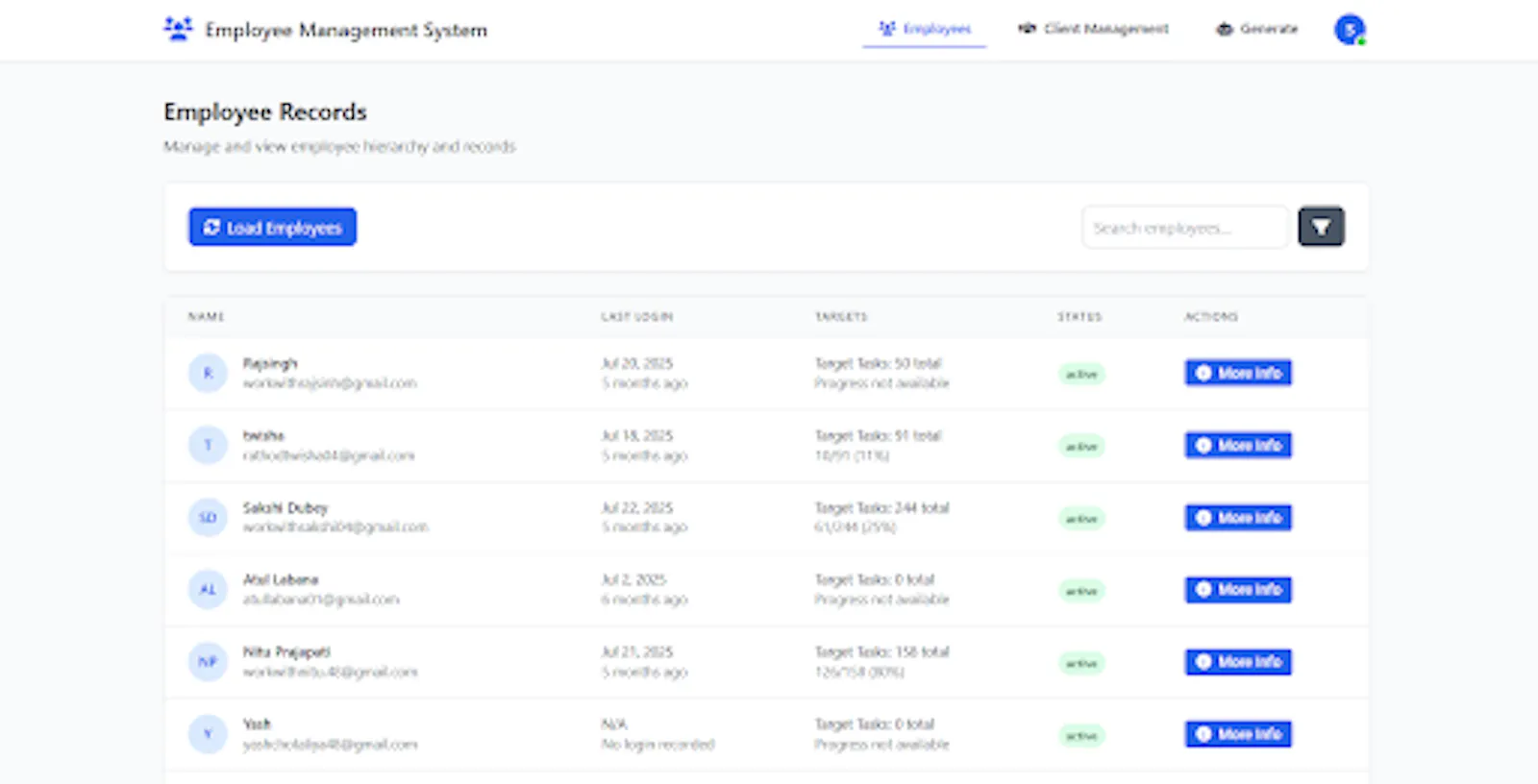
Task: Click the active status badge for Yash
Action: pos(1081,735)
